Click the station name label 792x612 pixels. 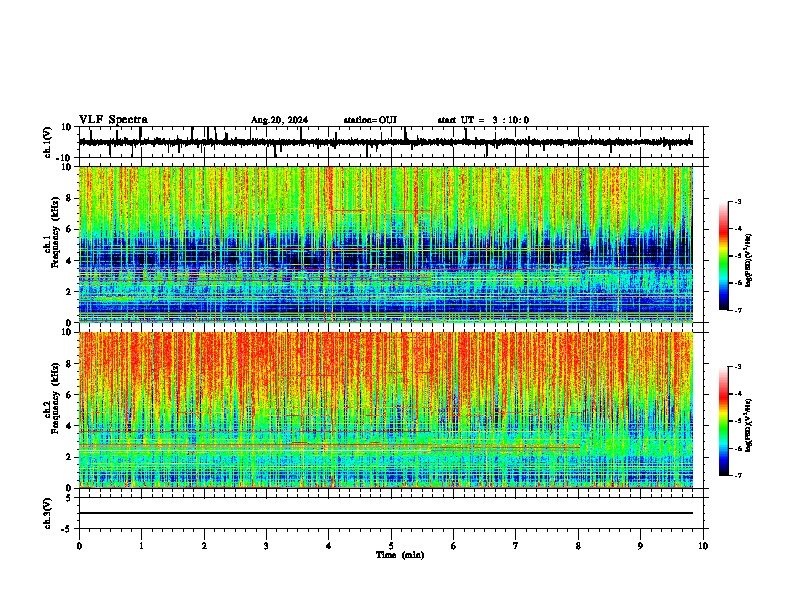coord(370,120)
